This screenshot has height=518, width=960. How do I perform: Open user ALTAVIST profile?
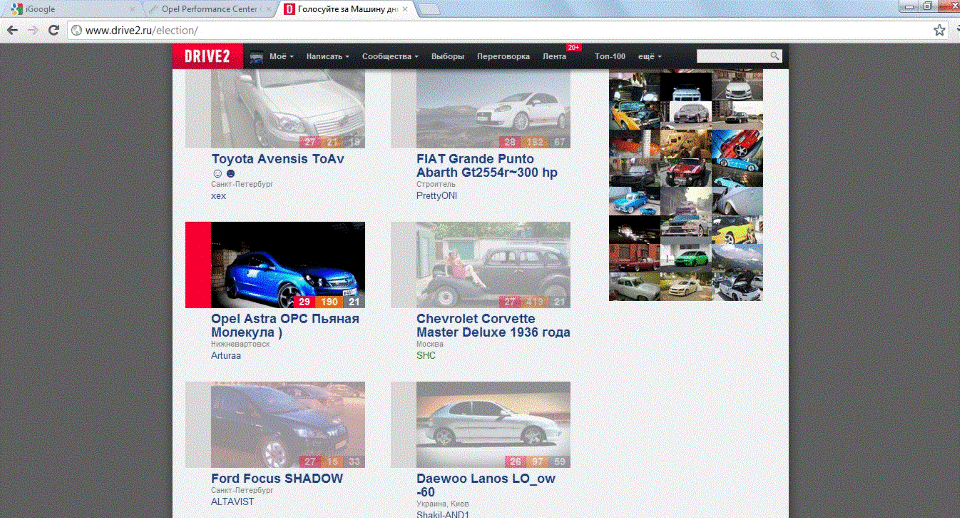tap(233, 501)
